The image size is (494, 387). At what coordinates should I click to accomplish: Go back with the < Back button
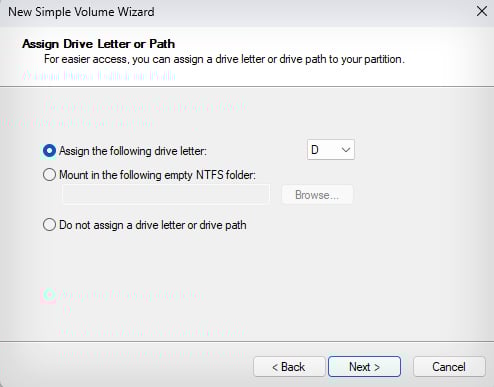pos(289,367)
